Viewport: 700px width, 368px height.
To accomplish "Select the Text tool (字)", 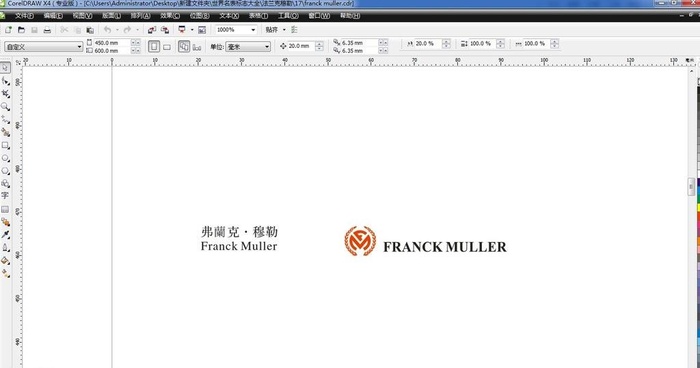I will pyautogui.click(x=5, y=196).
